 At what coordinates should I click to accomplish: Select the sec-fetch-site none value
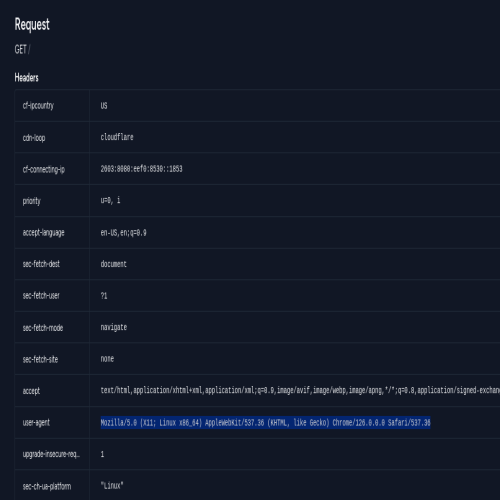click(x=107, y=359)
